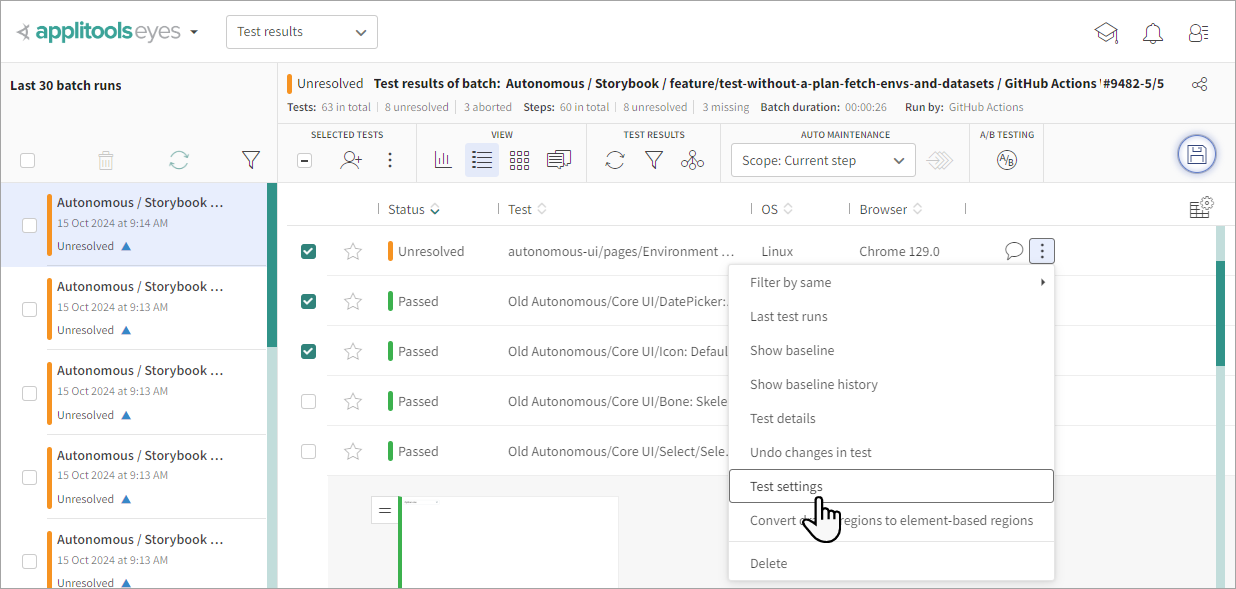Open the step thumbnail preview image
The image size is (1236, 589).
(508, 542)
